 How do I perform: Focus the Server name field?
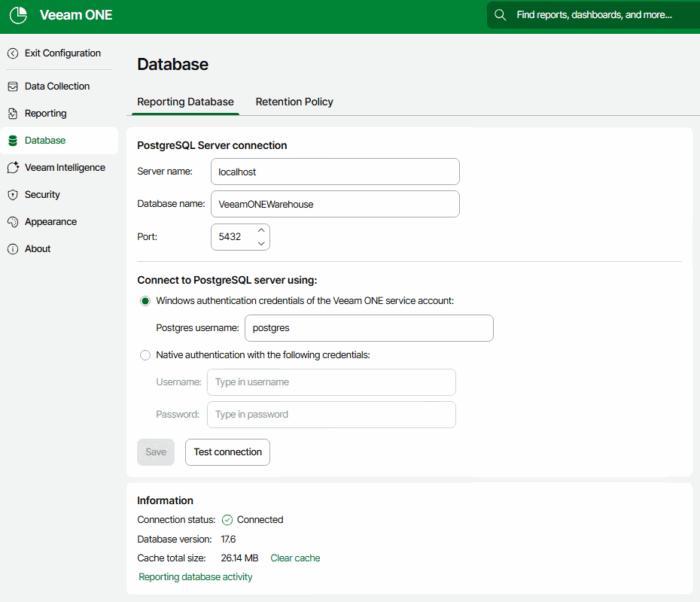pos(335,171)
